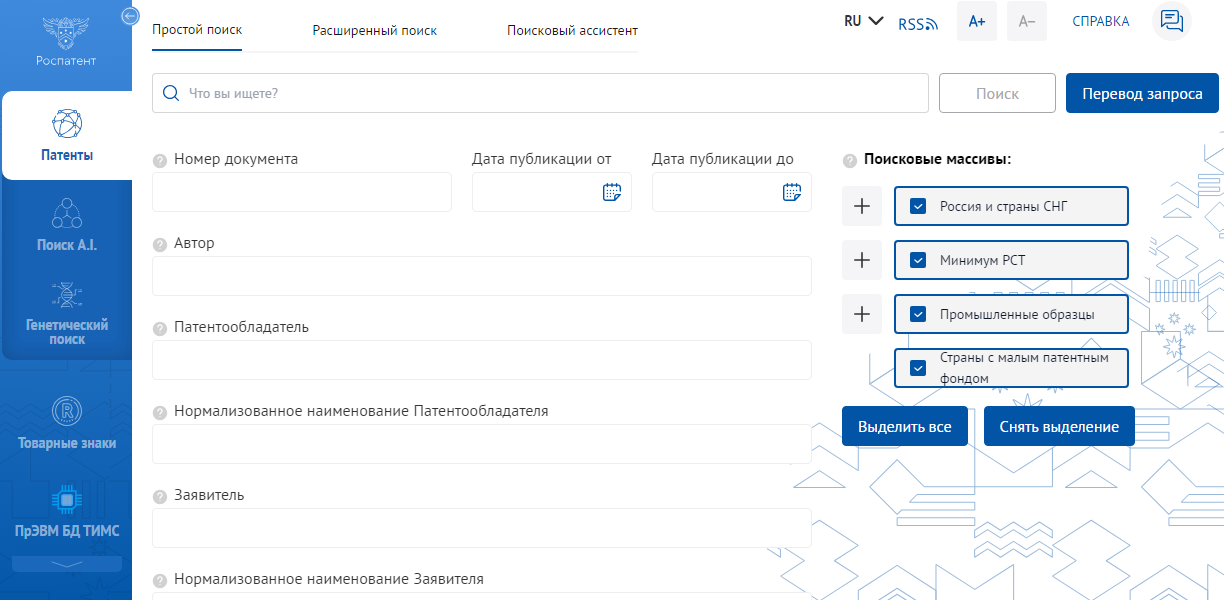Show help for the Автор field
The height and width of the screenshot is (600, 1224).
160,244
